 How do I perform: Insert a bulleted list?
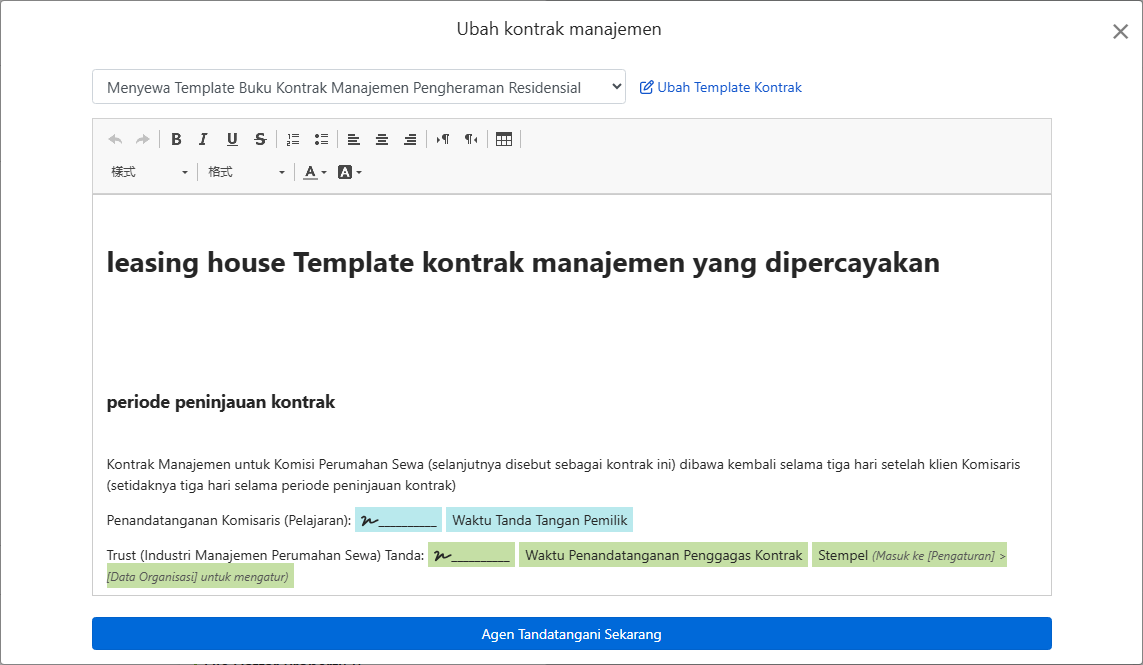321,139
